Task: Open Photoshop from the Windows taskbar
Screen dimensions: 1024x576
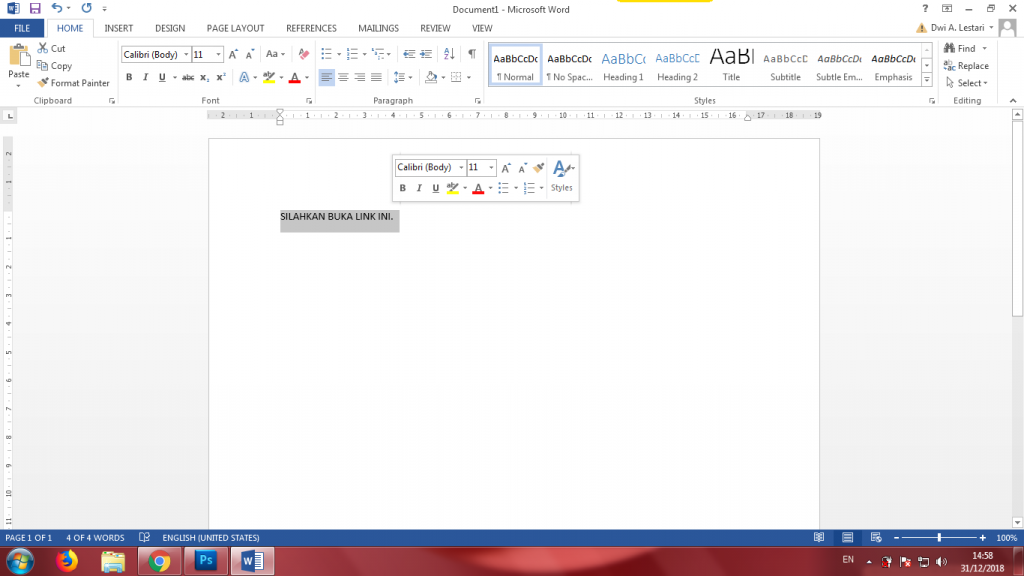Action: (207, 561)
